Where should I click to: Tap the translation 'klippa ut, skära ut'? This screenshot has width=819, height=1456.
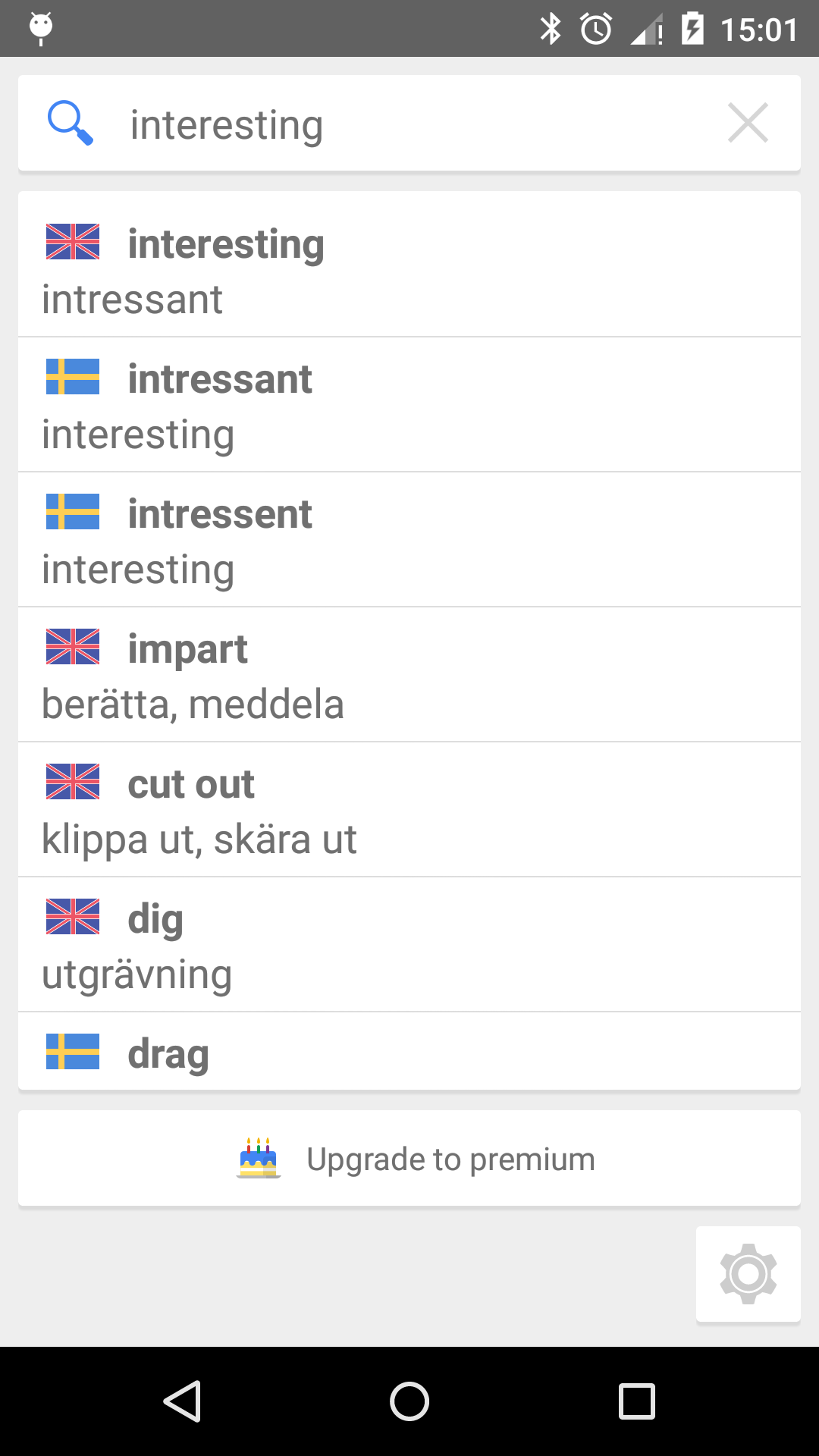coord(199,839)
